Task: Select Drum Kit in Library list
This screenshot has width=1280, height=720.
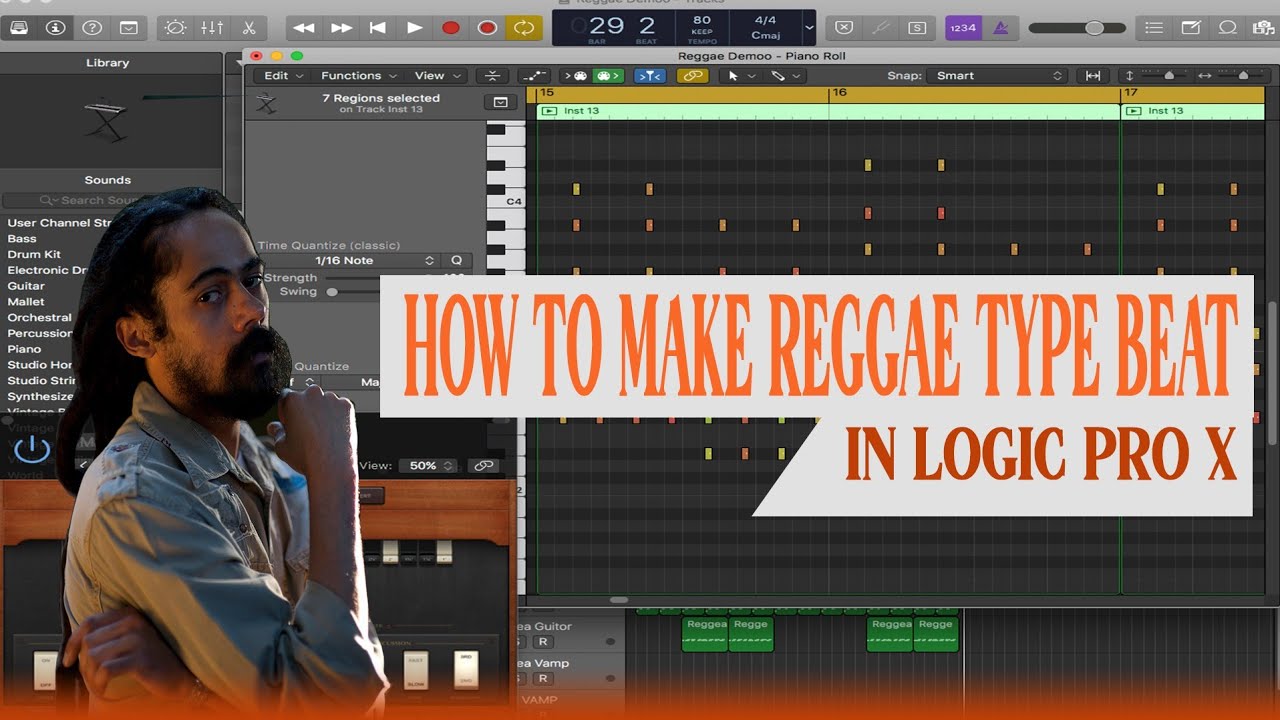Action: point(34,255)
